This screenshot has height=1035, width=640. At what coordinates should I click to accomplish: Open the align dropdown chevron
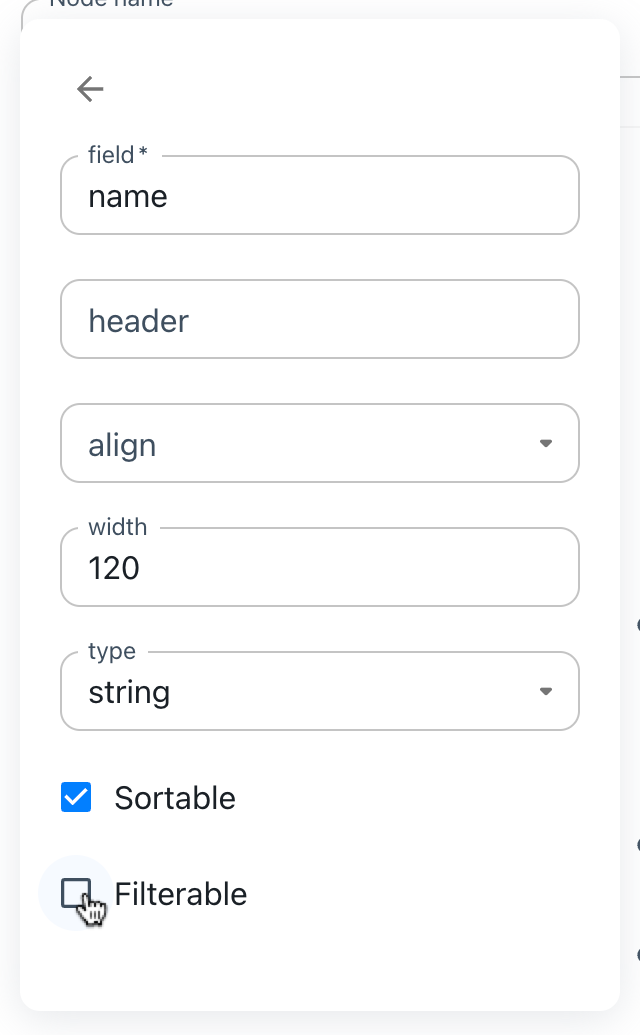coord(546,443)
